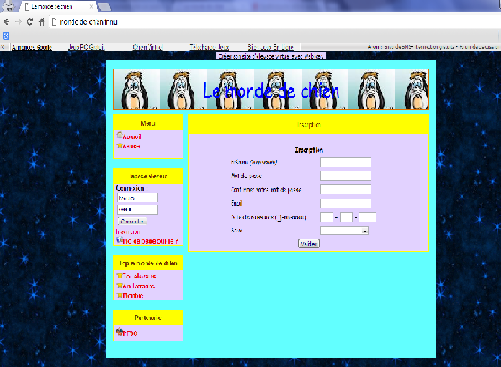Click the arrow of the Inscription form select box
This screenshot has width=501, height=367.
[365, 230]
